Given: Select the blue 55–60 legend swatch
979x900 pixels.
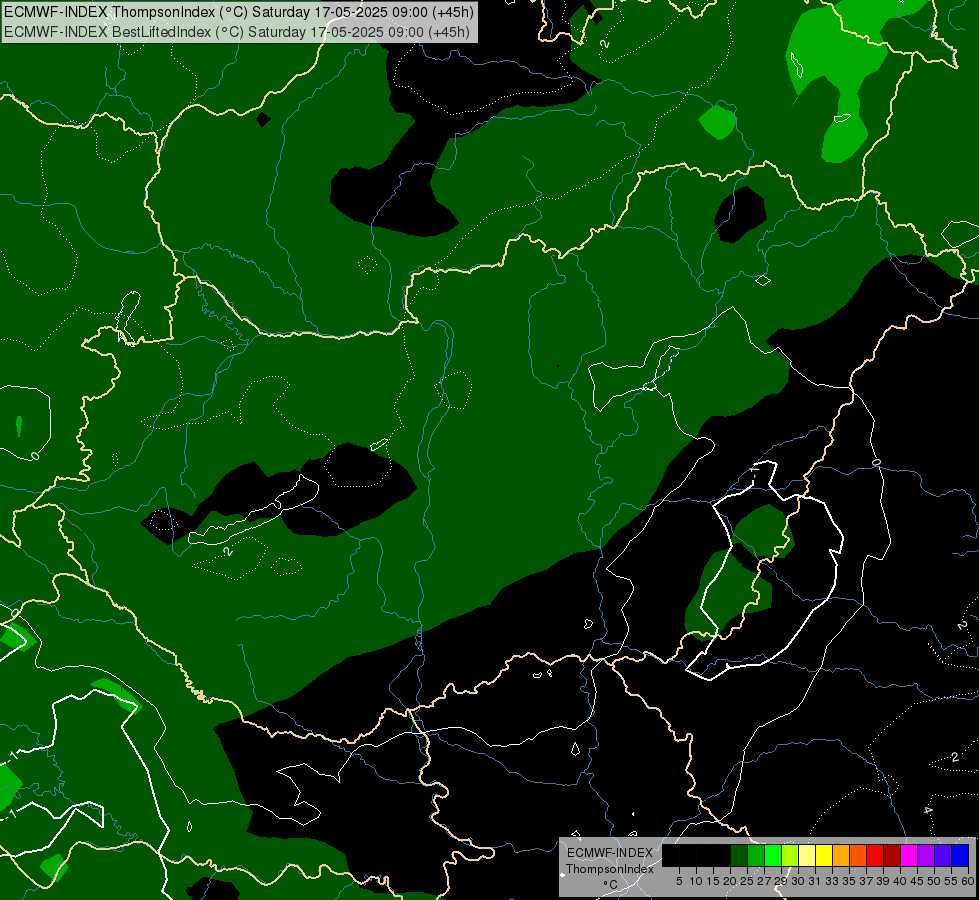Looking at the screenshot, I should [960, 855].
